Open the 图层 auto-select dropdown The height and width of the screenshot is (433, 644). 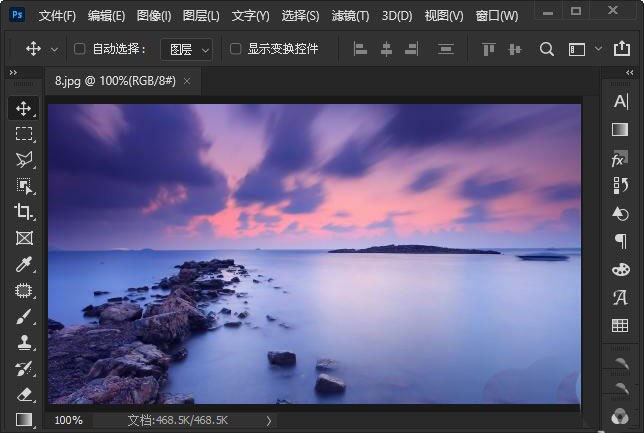(187, 49)
